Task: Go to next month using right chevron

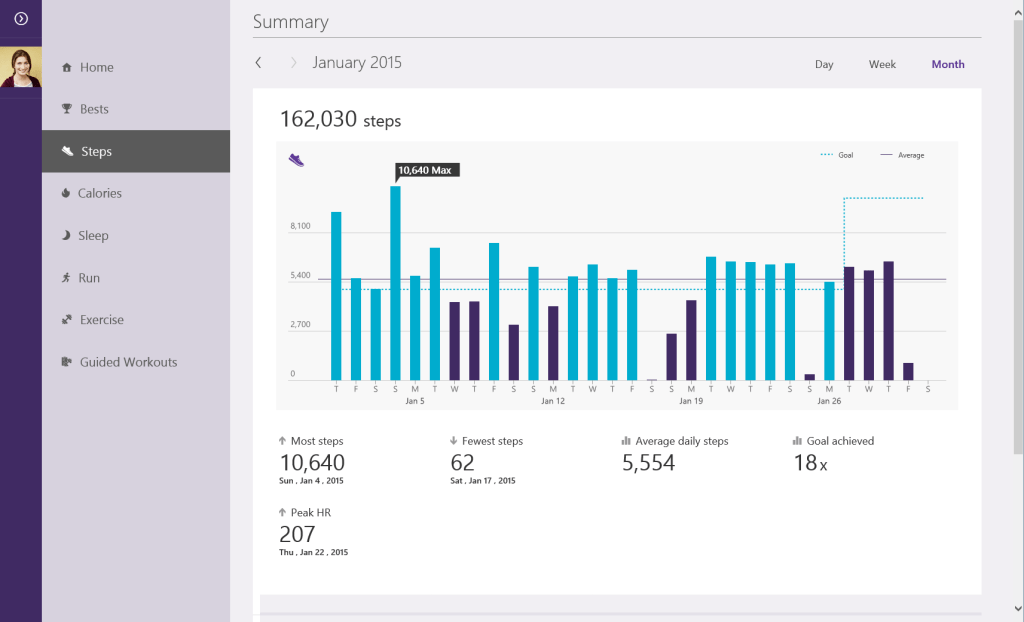Action: [293, 63]
